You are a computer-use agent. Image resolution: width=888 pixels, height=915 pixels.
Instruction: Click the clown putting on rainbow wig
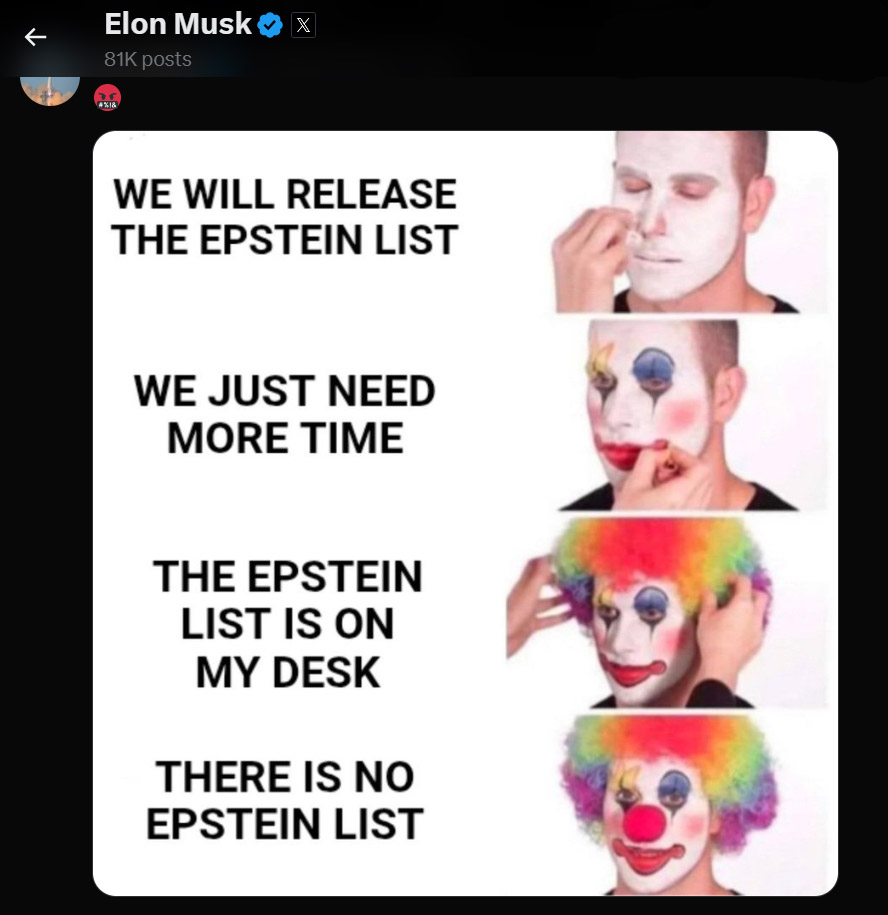click(667, 613)
